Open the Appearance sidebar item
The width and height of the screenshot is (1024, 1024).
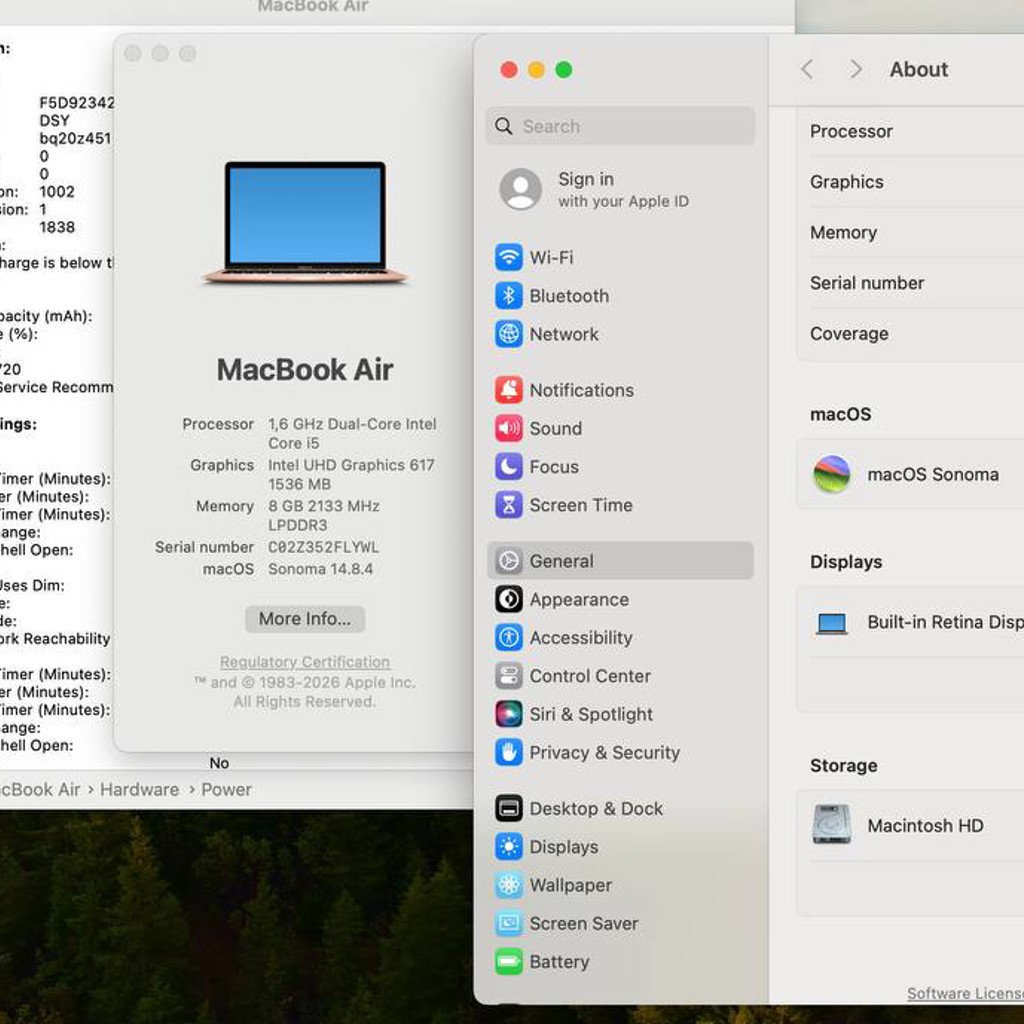620,600
